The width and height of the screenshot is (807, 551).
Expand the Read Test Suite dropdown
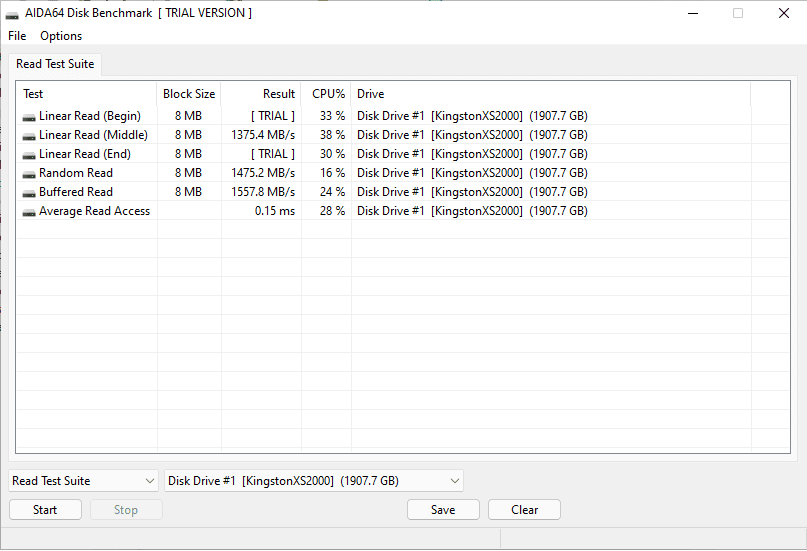[x=83, y=481]
